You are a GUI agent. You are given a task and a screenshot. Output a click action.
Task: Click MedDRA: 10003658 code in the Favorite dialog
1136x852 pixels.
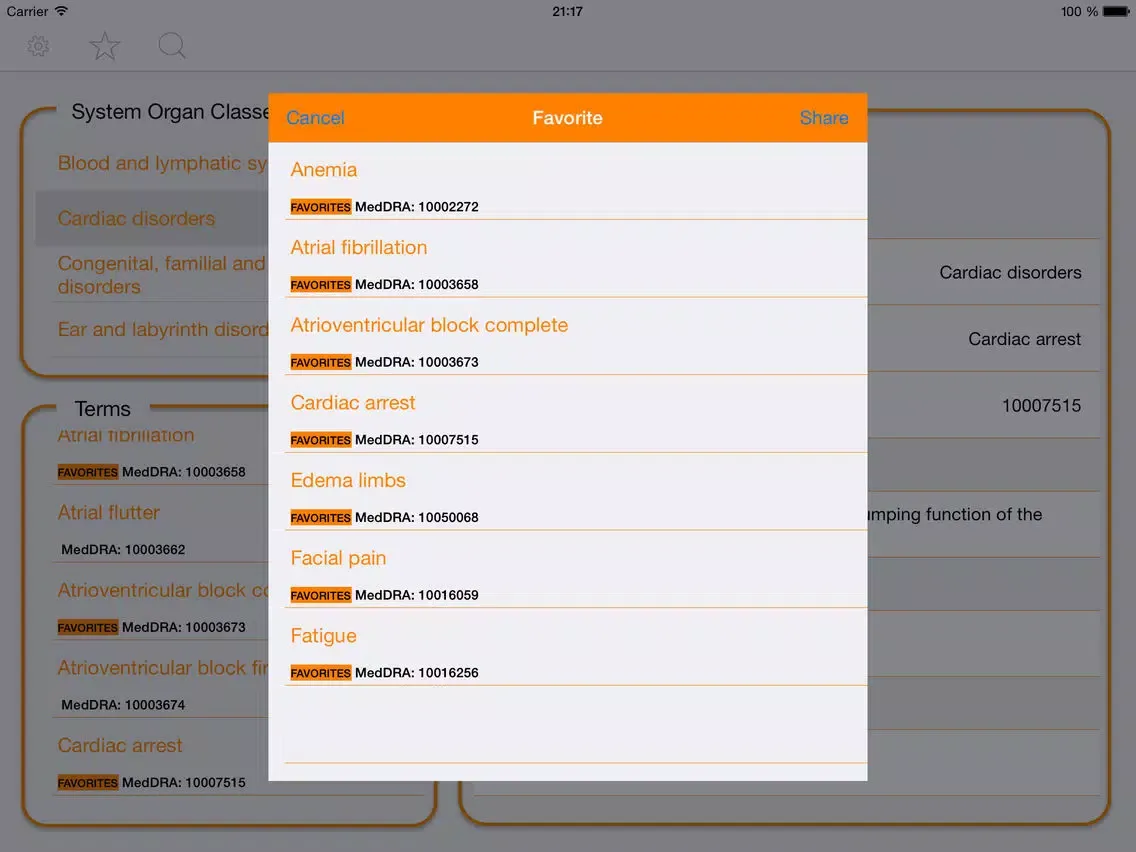(x=417, y=285)
